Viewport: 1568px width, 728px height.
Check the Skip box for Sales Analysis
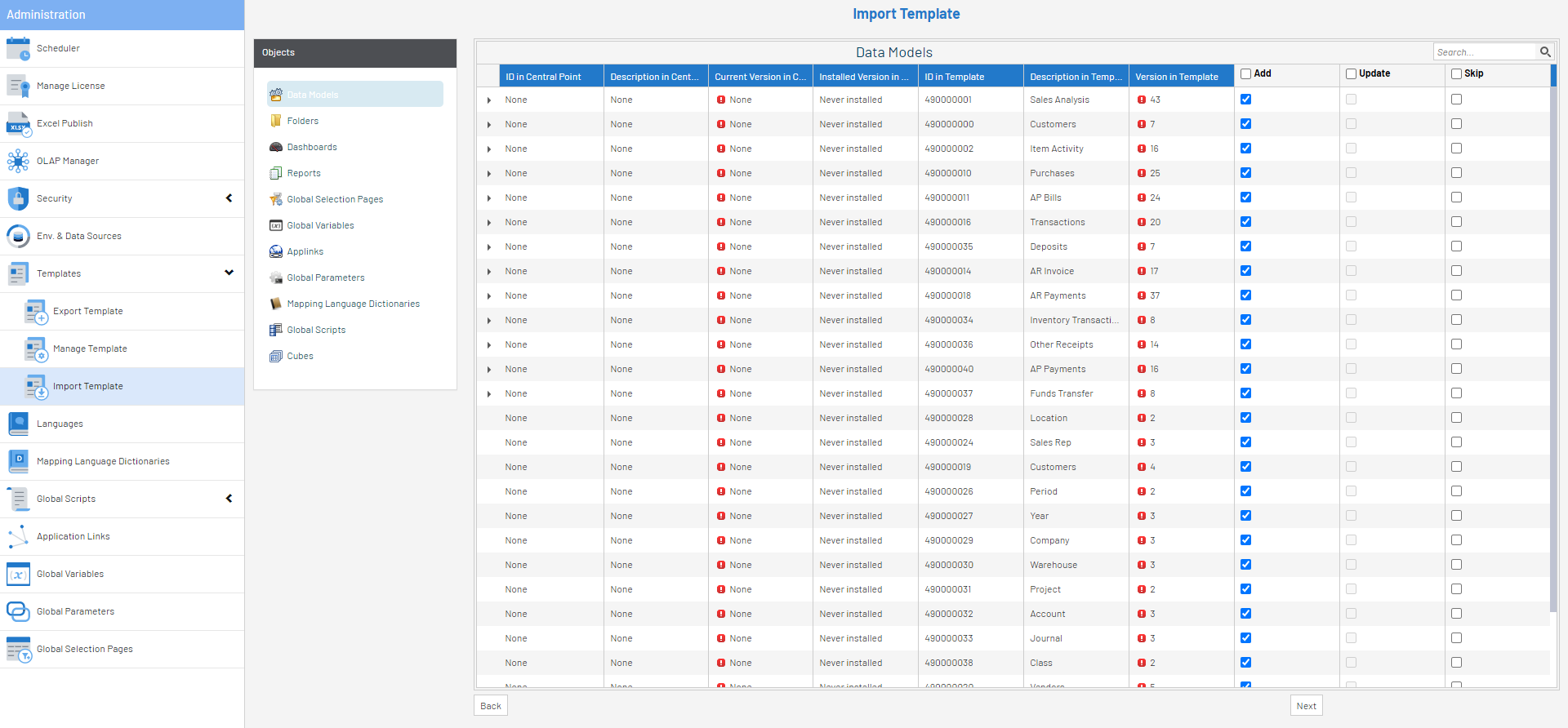click(1456, 100)
